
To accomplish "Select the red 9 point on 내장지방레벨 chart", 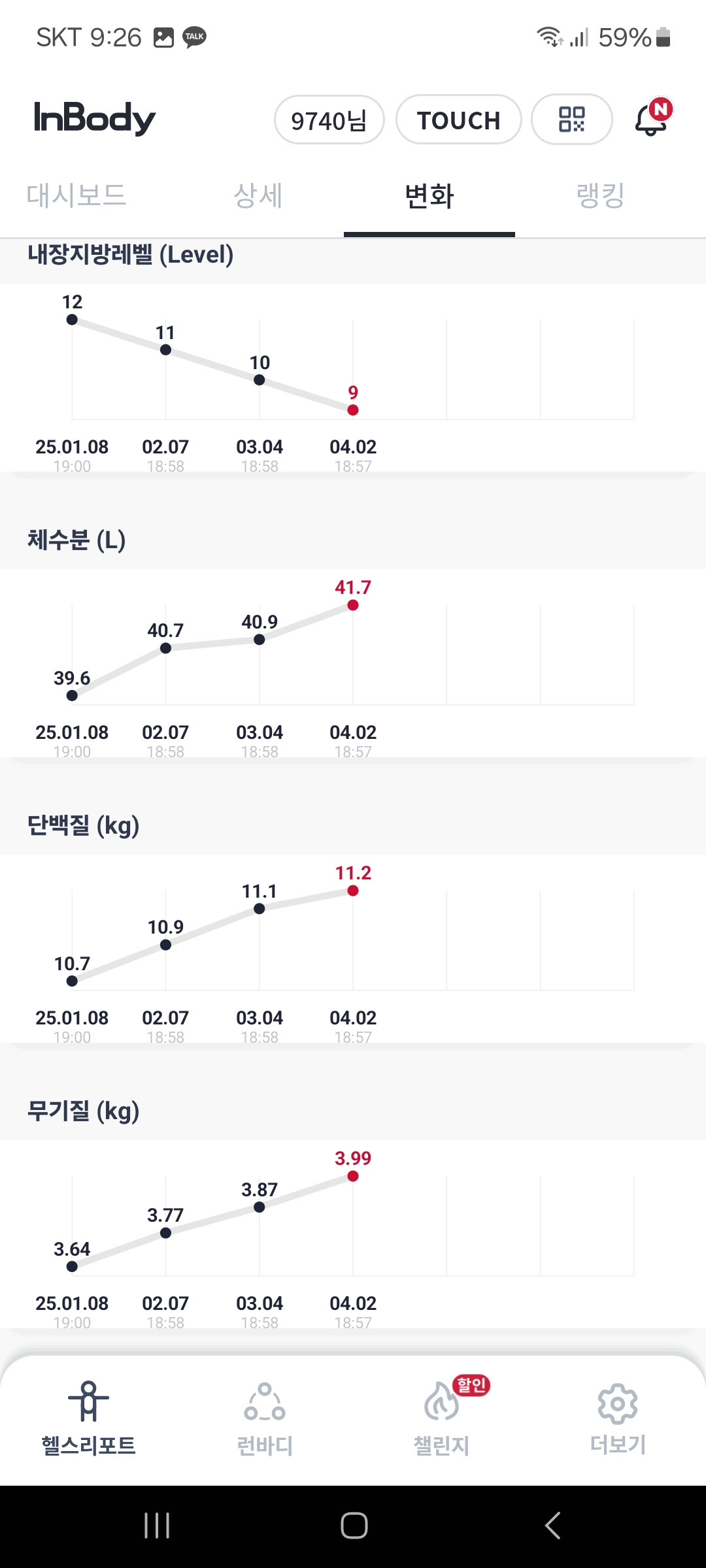I will pyautogui.click(x=353, y=410).
